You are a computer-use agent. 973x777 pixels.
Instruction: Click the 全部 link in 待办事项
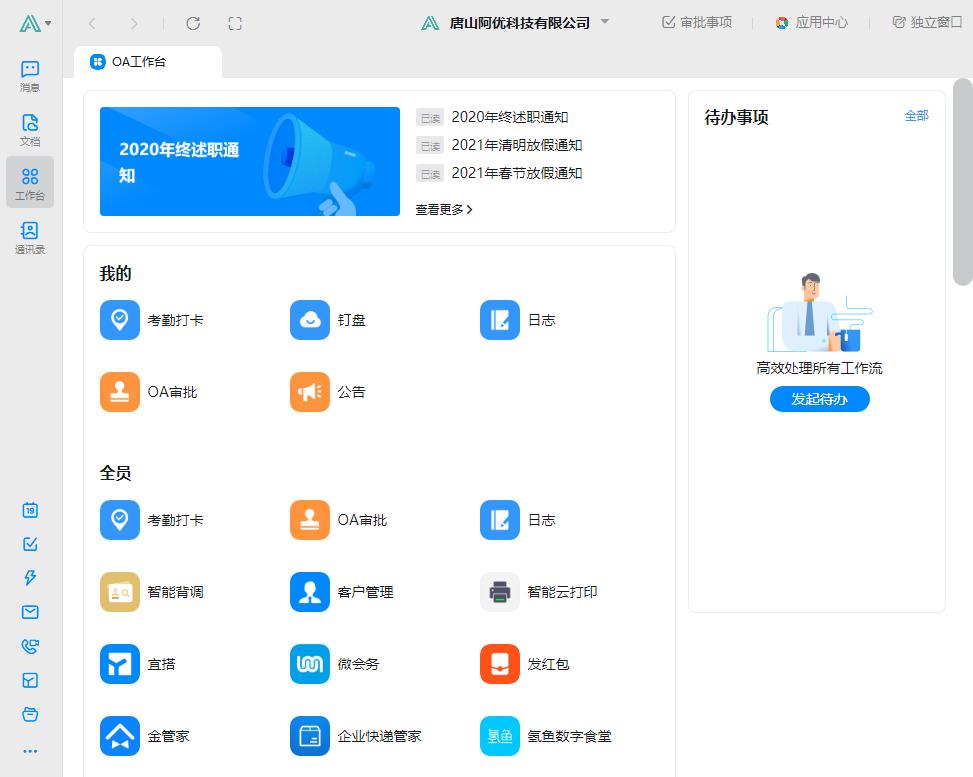pyautogui.click(x=916, y=116)
